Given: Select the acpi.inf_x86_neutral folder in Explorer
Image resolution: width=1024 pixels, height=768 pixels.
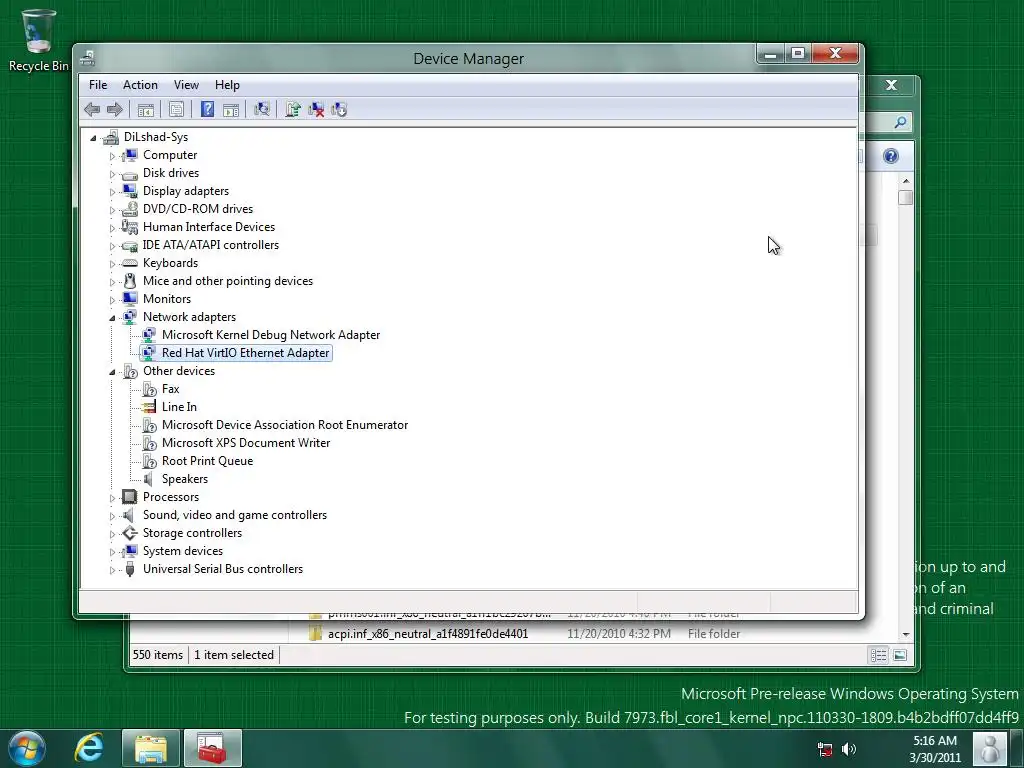Looking at the screenshot, I should coord(428,633).
